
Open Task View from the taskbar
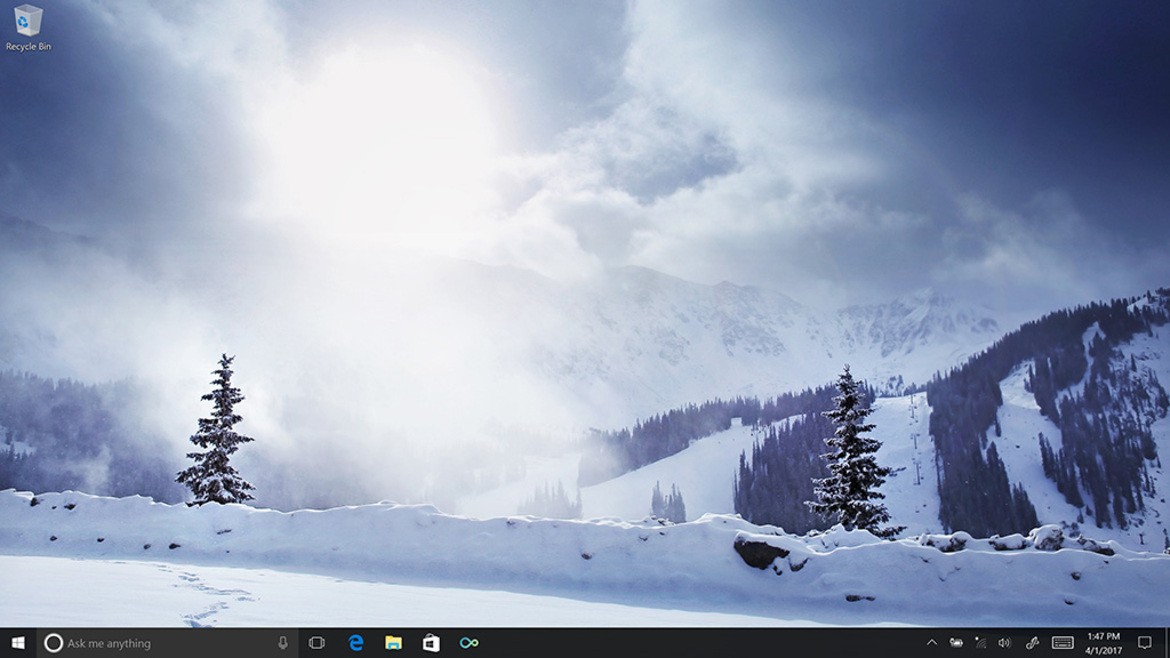pyautogui.click(x=316, y=642)
